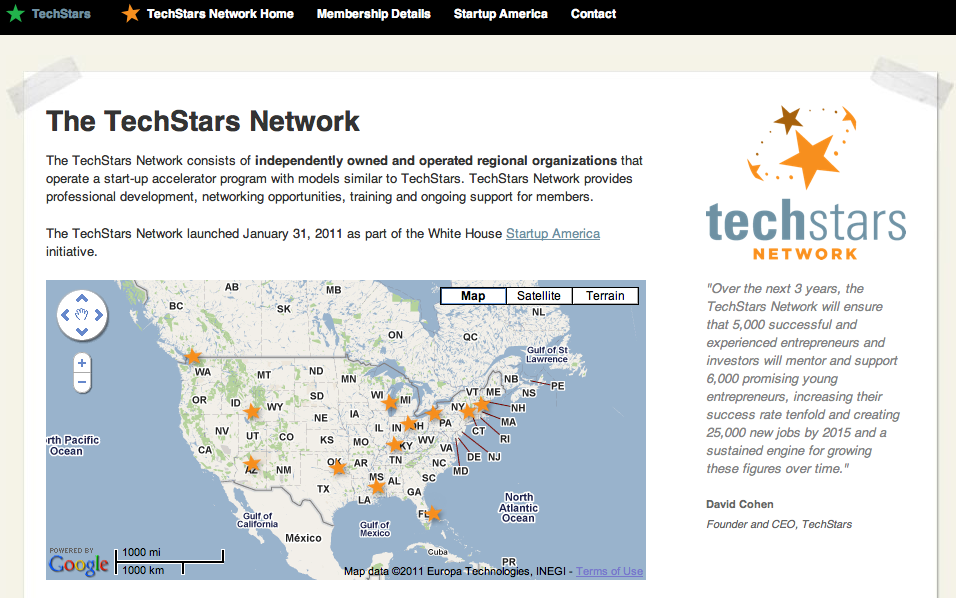Select the star marker on the OK label
Screen dimensions: 956x598
[338, 468]
